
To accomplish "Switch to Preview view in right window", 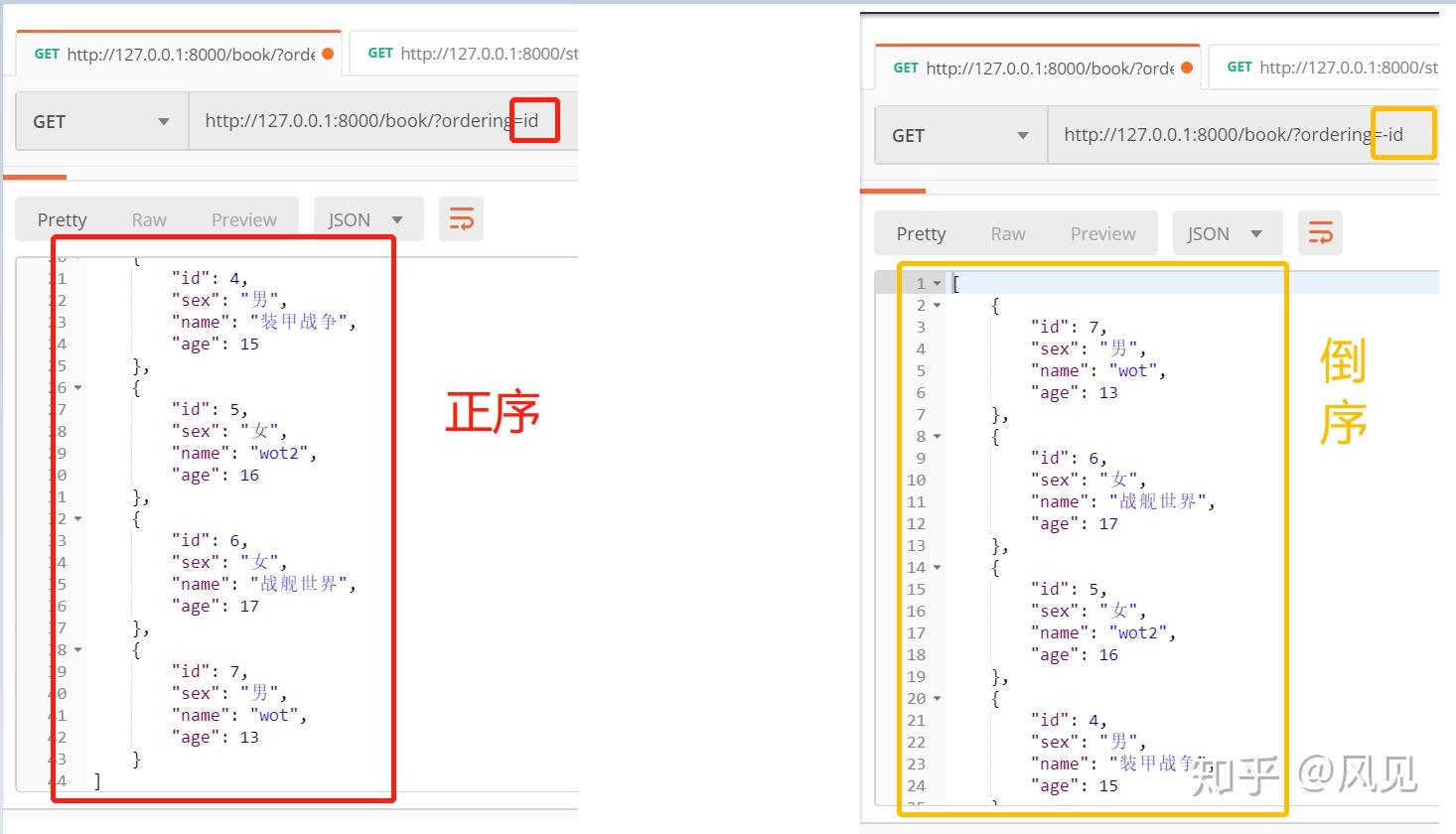I will click(x=1103, y=233).
